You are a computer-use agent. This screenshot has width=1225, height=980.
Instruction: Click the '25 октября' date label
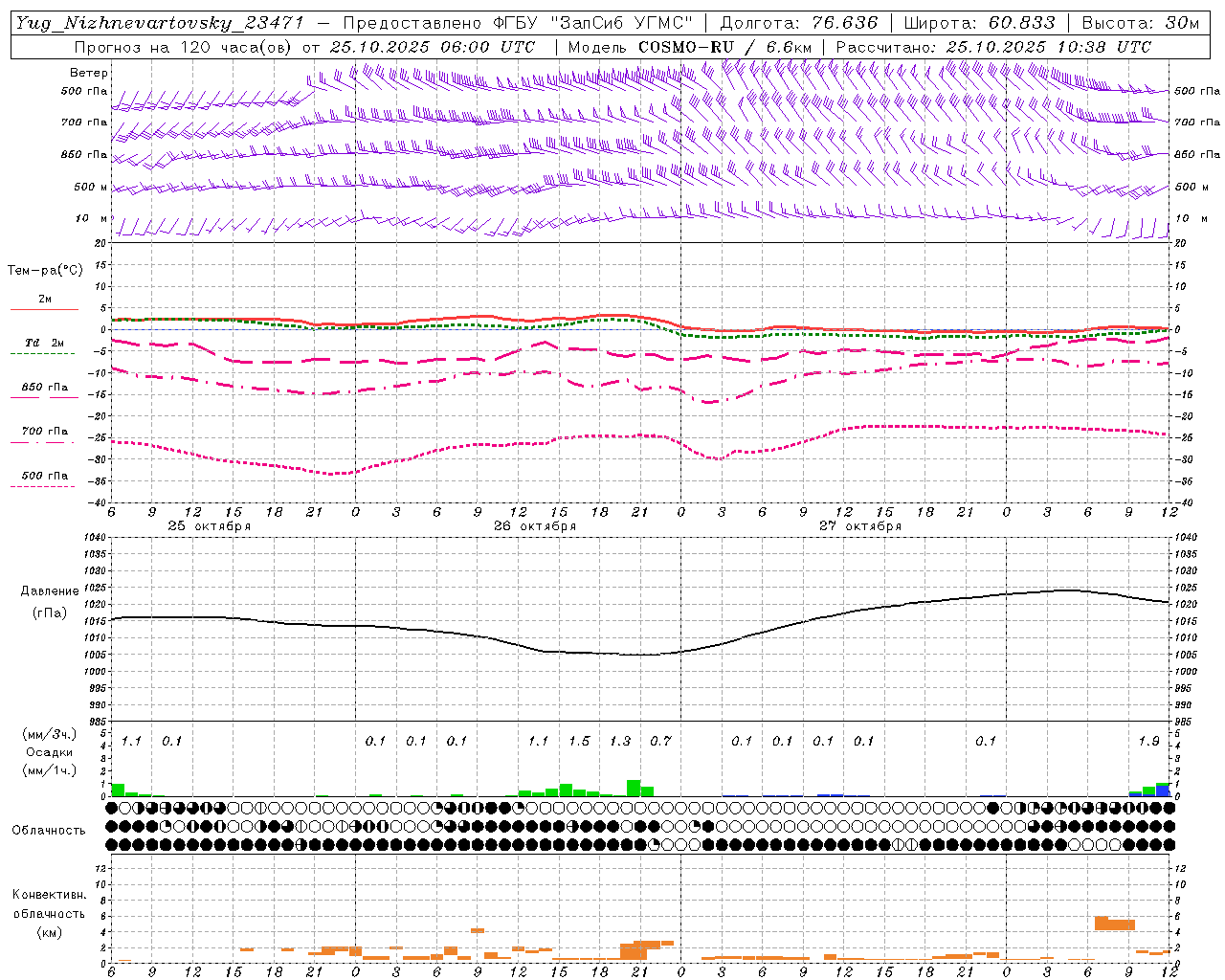[210, 526]
